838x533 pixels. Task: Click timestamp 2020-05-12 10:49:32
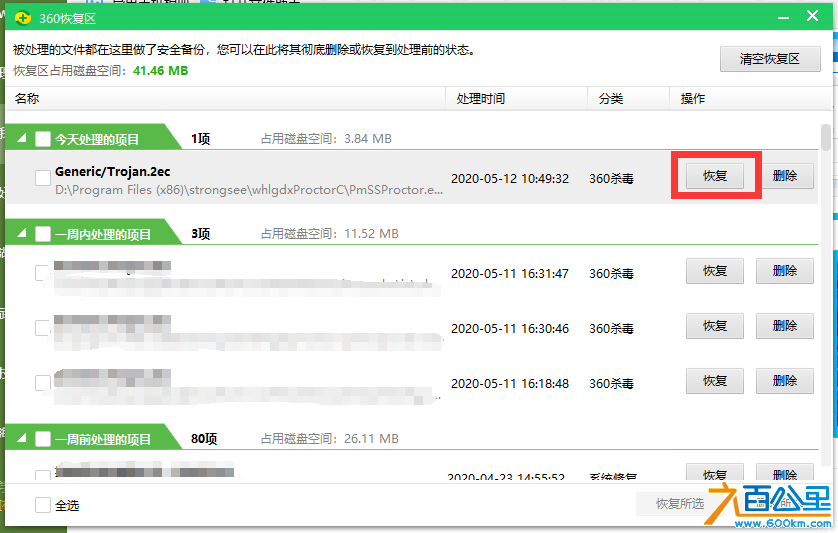click(x=510, y=179)
